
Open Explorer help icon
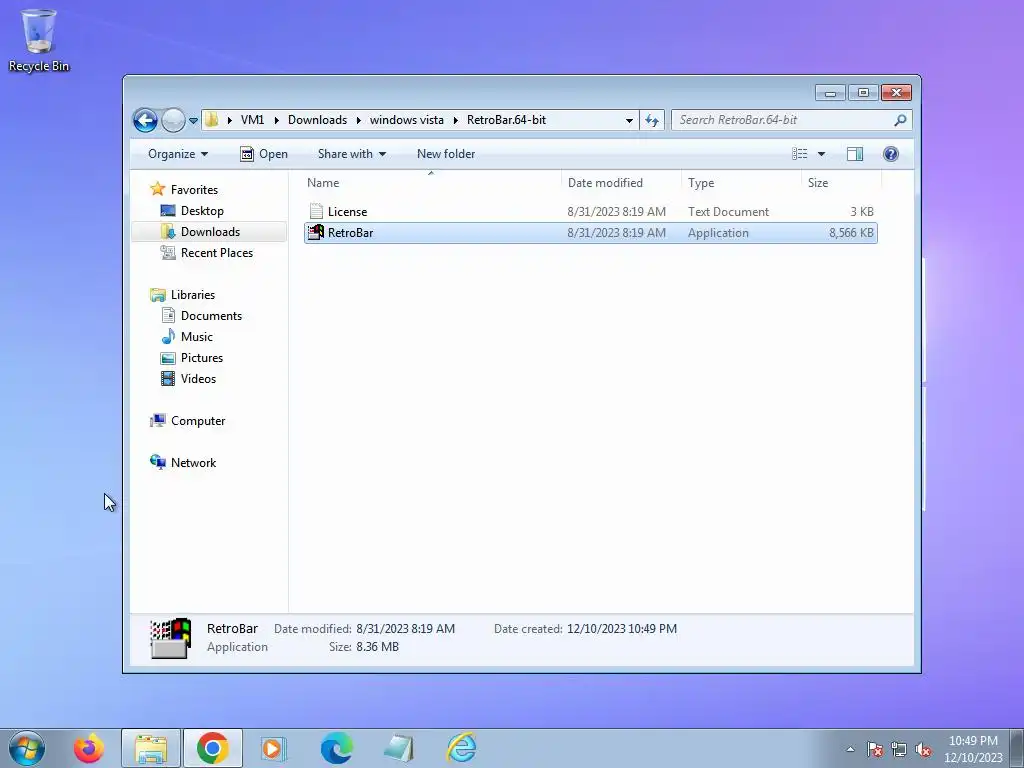tap(890, 154)
